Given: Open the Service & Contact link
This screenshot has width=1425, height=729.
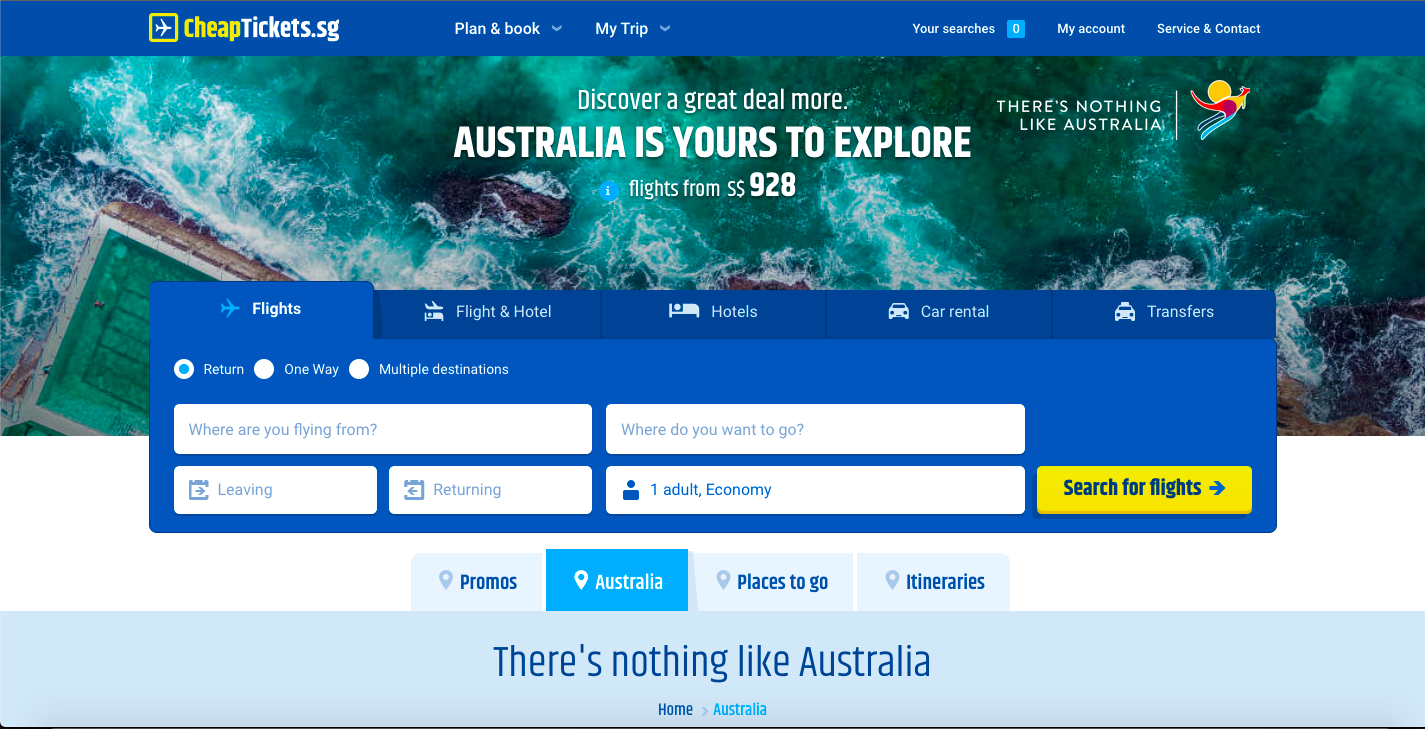Looking at the screenshot, I should point(1208,29).
